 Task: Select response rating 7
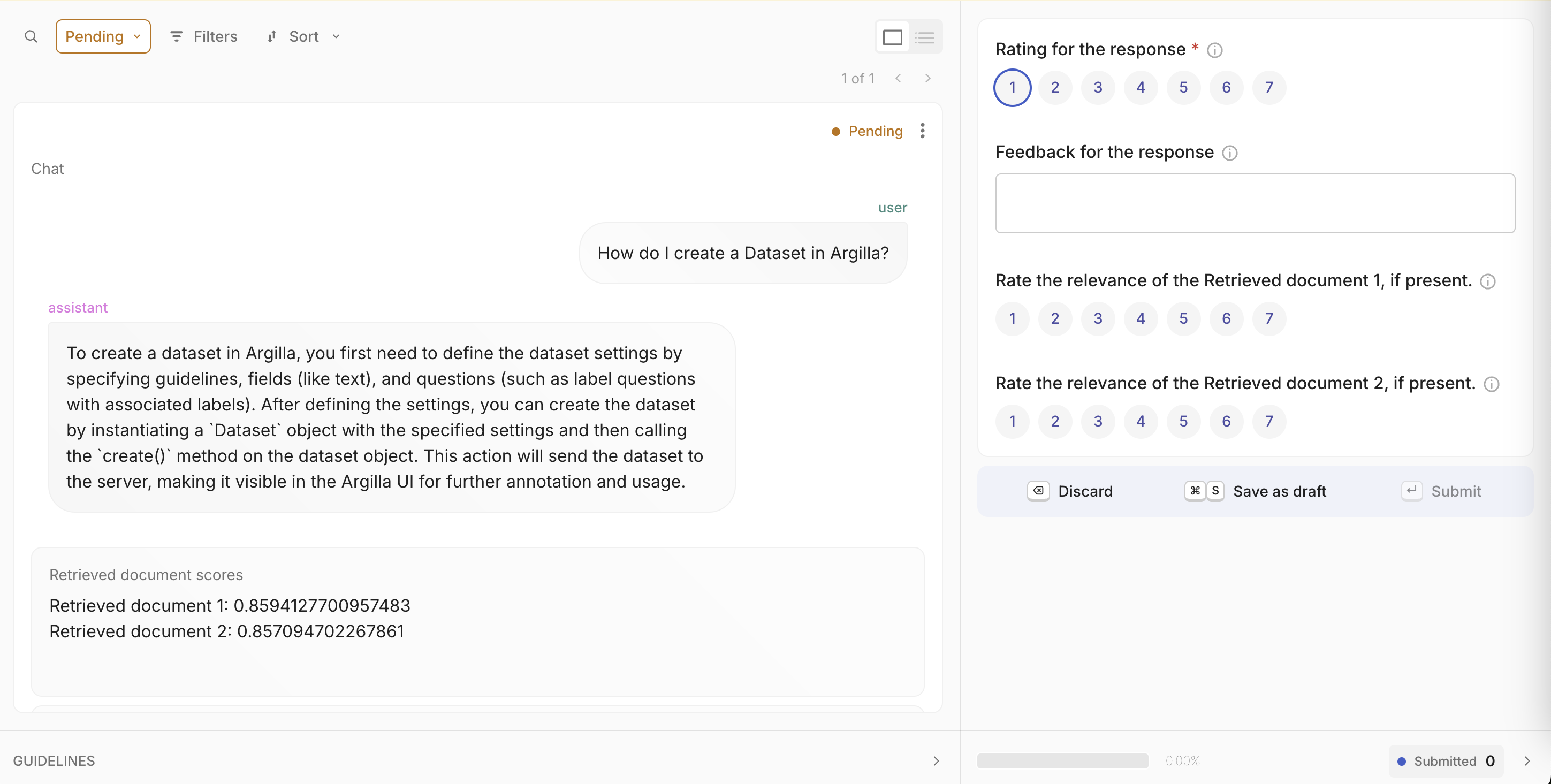click(1268, 88)
